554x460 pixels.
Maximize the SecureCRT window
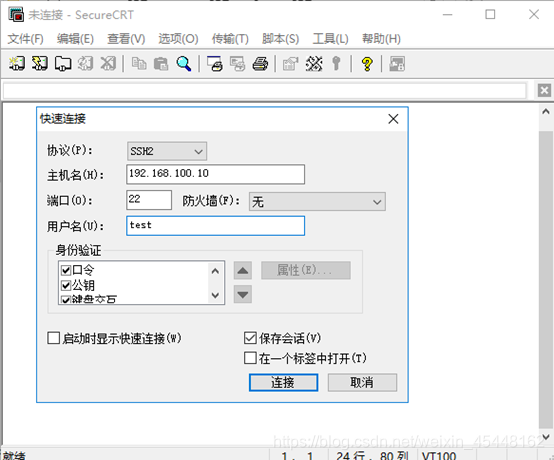tap(490, 15)
